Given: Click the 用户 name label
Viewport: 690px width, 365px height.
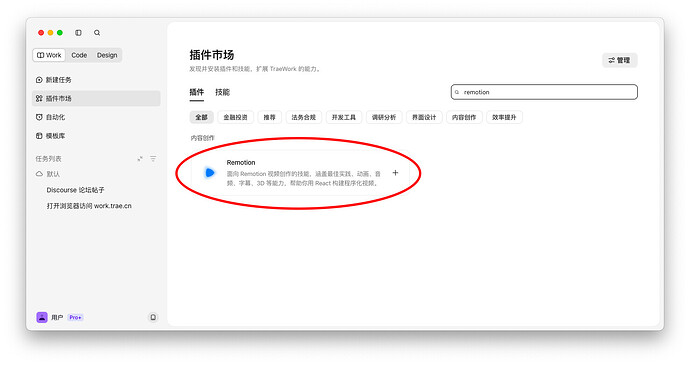Looking at the screenshot, I should click(x=57, y=317).
